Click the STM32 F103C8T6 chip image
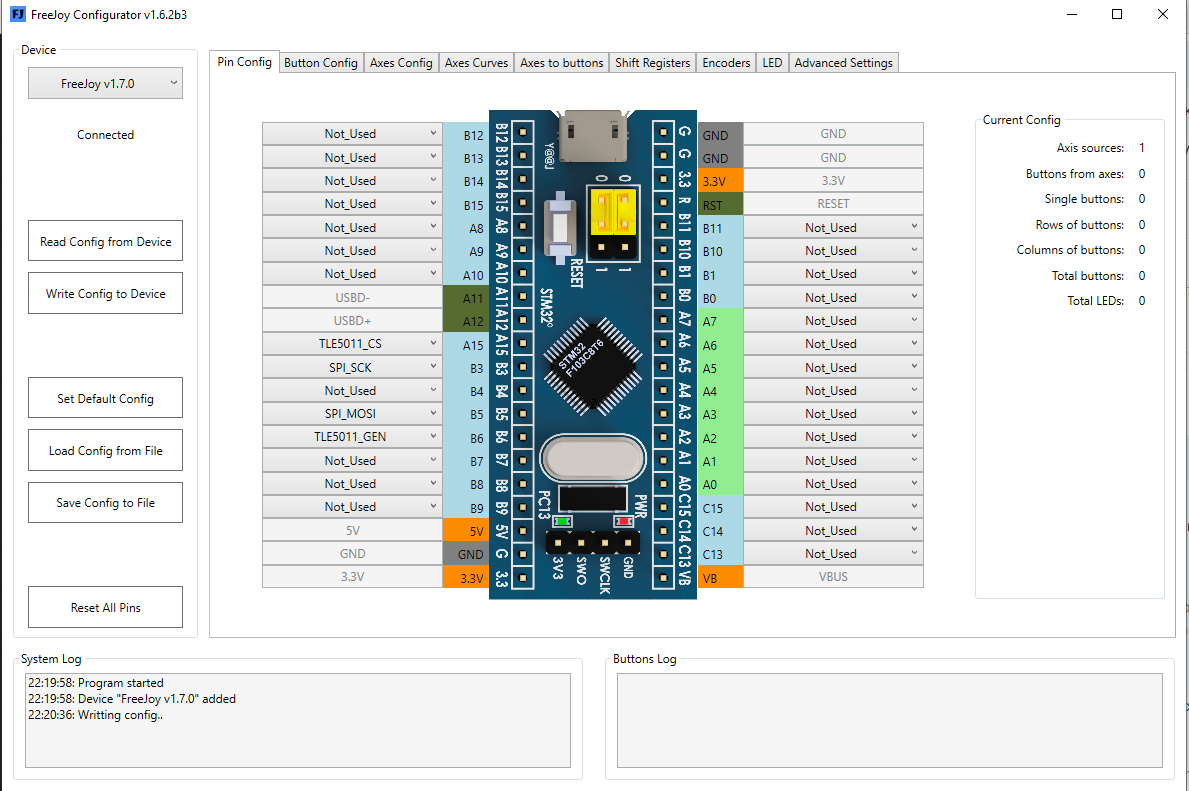 (x=592, y=366)
